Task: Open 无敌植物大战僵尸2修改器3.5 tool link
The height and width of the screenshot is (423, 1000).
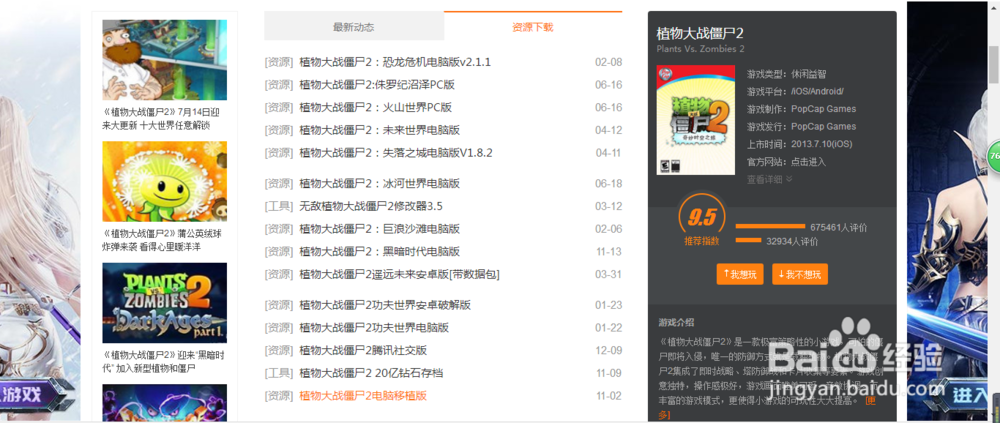Action: [371, 206]
